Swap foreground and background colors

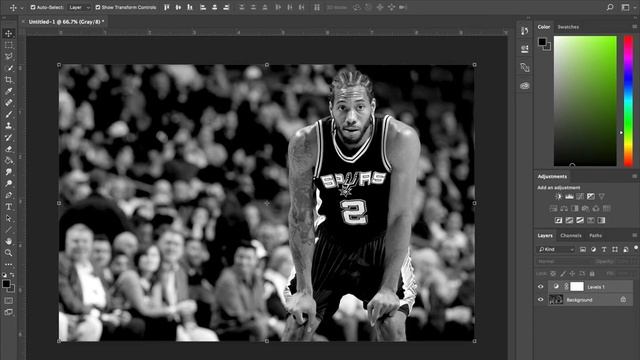click(x=13, y=275)
